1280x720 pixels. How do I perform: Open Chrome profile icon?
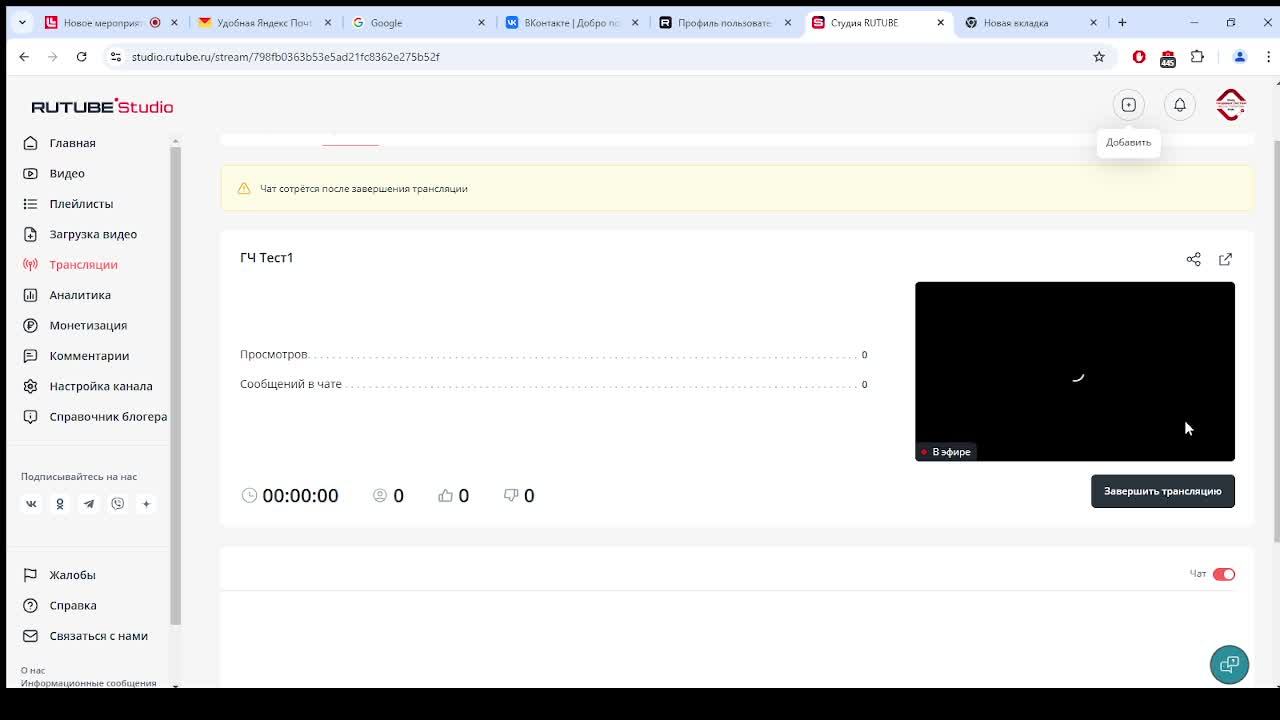1240,57
